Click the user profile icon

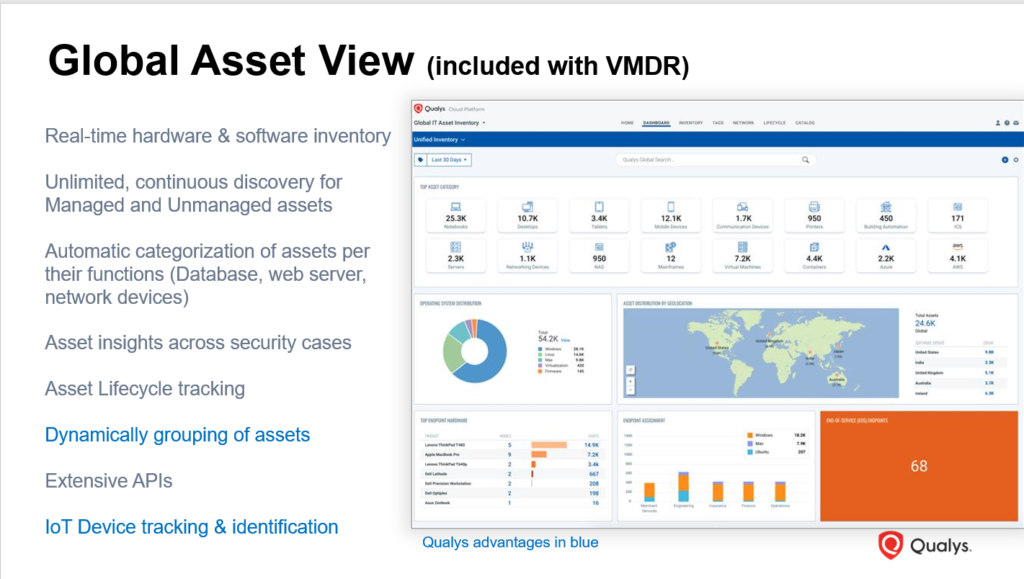998,123
